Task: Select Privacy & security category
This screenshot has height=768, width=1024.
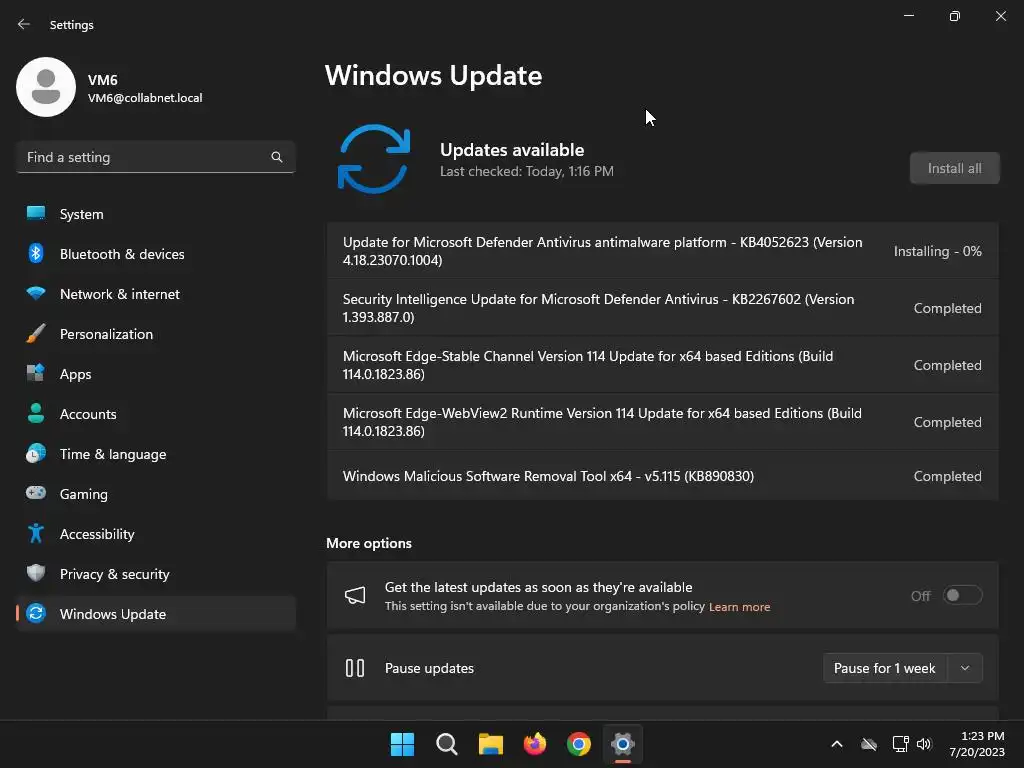Action: point(156,573)
